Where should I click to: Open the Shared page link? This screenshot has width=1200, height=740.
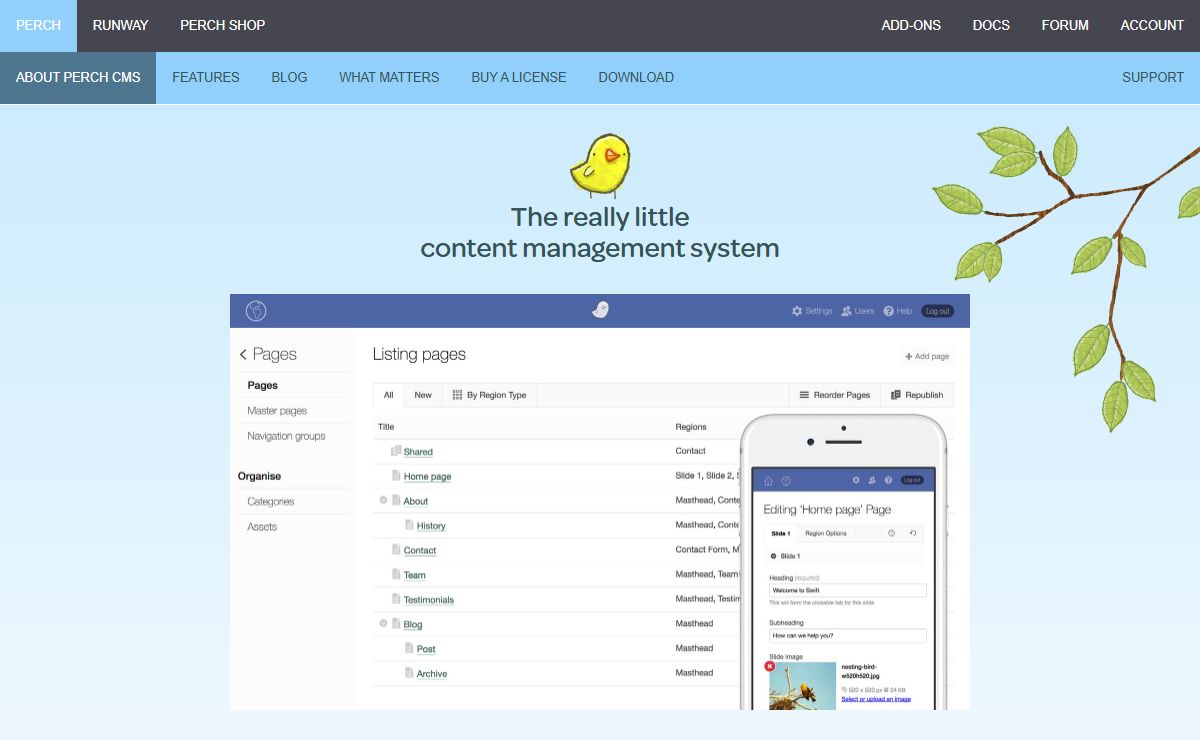tap(418, 452)
